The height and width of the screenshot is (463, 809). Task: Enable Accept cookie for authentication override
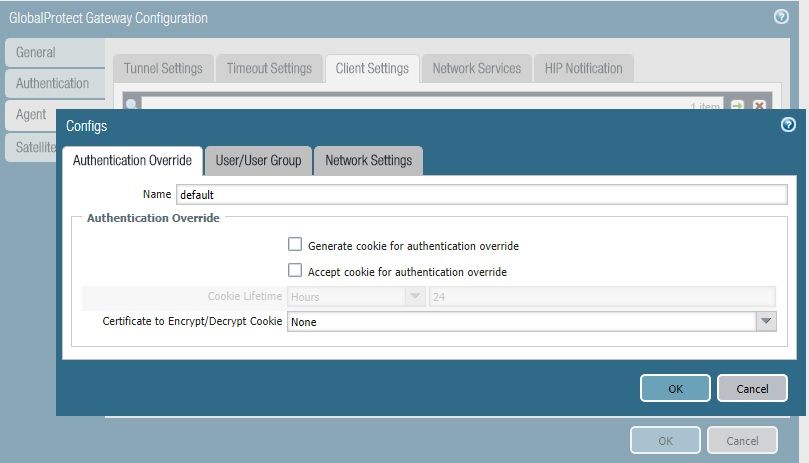295,270
